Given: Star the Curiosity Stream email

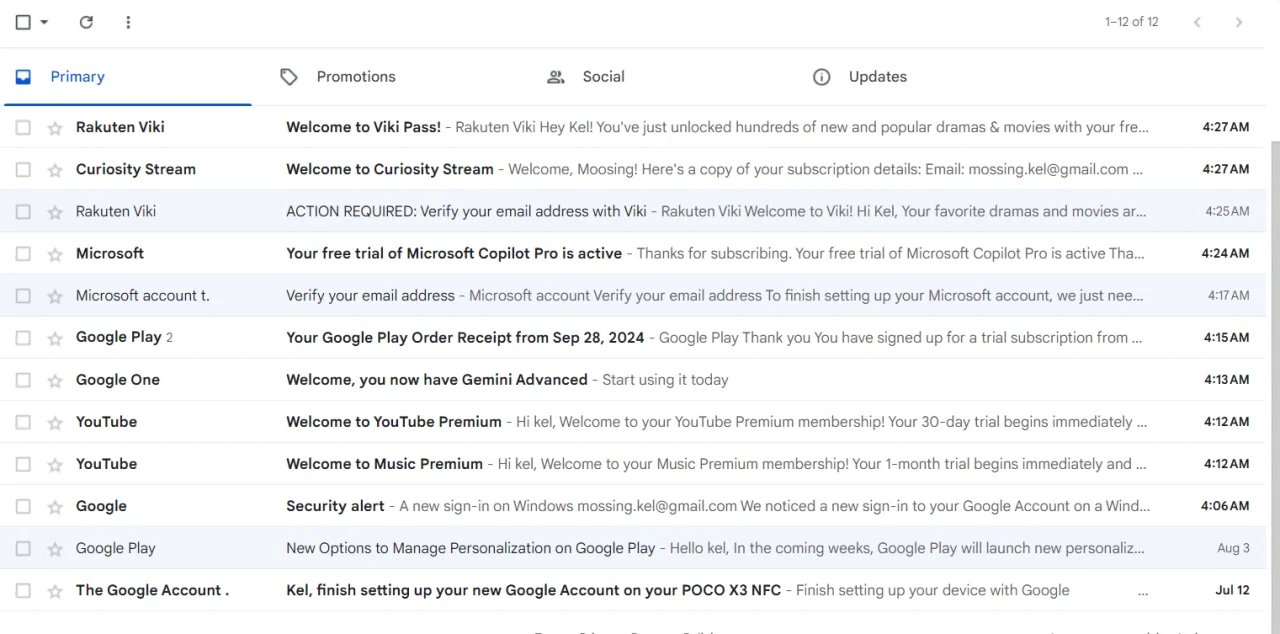Looking at the screenshot, I should (55, 170).
